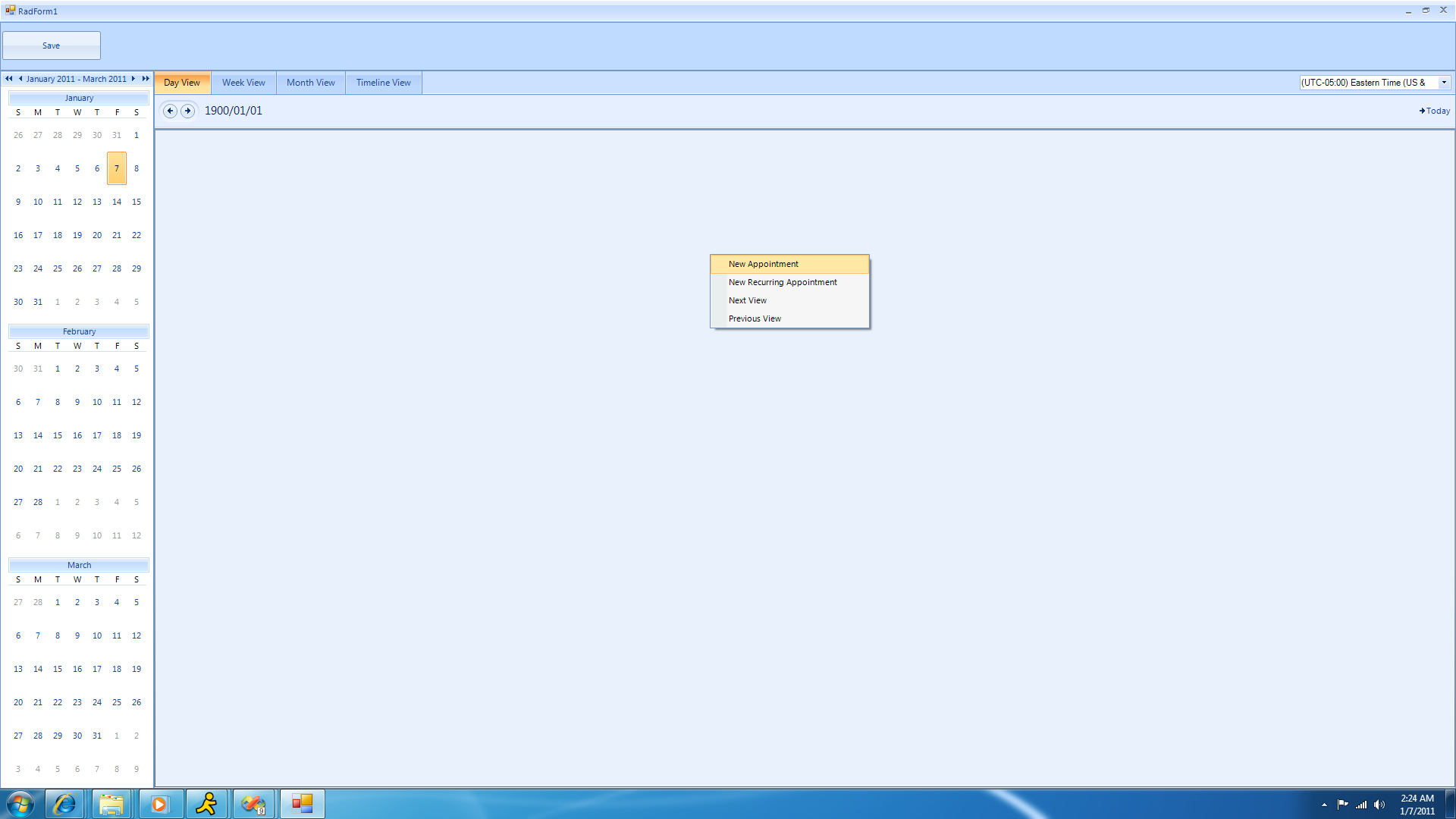Choose Previous View from context menu

coord(755,318)
